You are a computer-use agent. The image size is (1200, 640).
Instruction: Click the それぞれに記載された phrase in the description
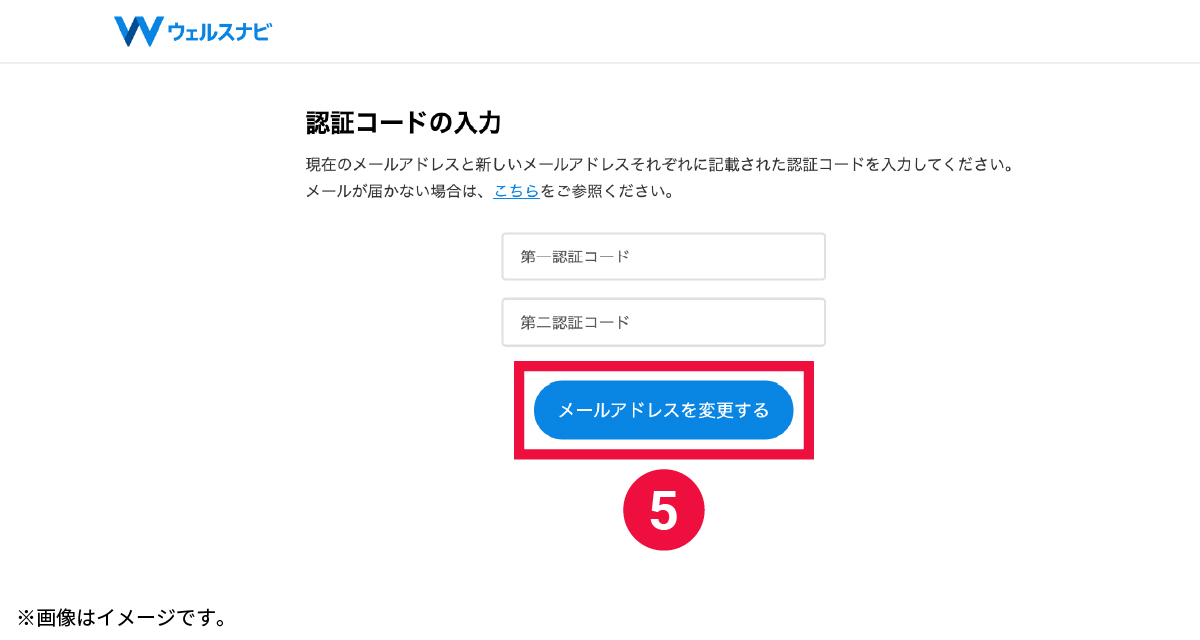point(708,163)
